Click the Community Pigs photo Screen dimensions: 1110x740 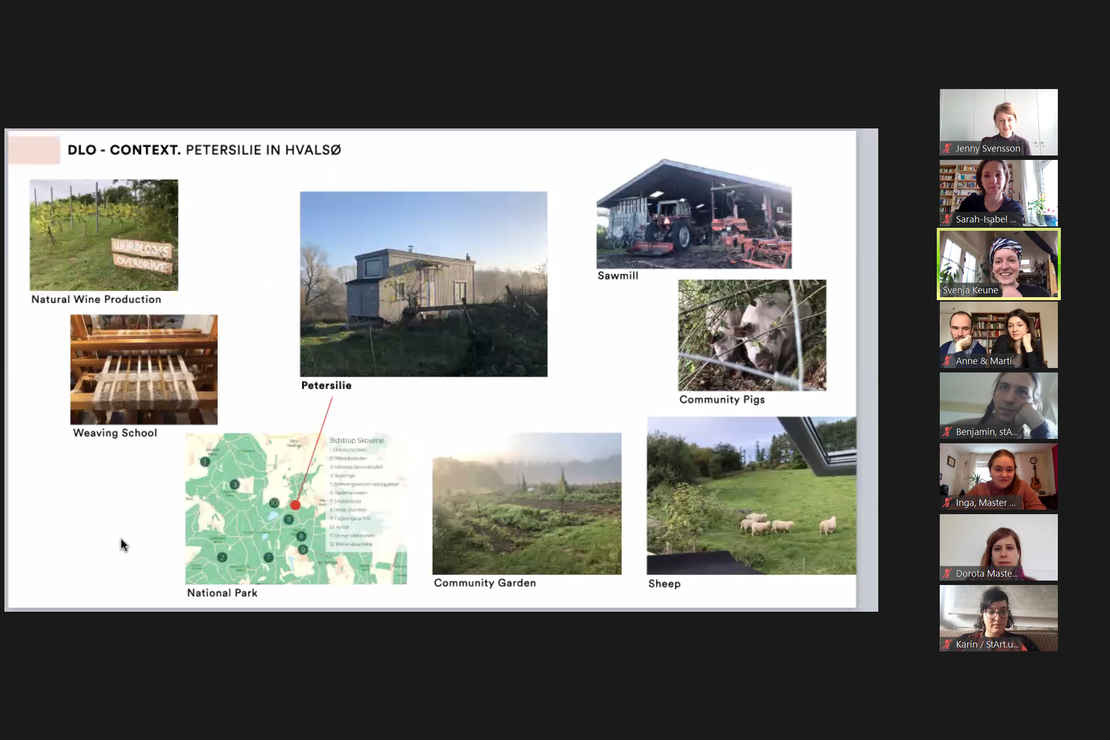752,335
